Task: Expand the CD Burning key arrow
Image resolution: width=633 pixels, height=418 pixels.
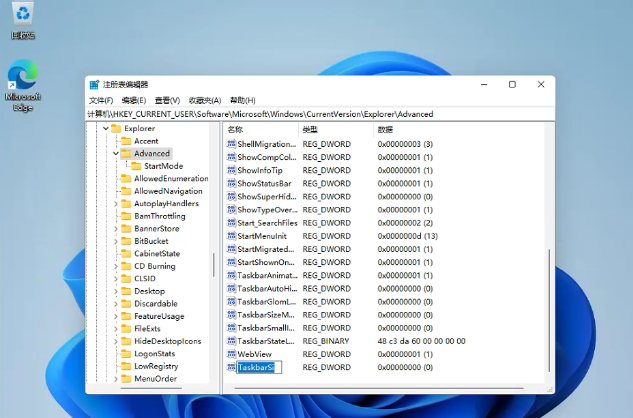Action: (115, 266)
